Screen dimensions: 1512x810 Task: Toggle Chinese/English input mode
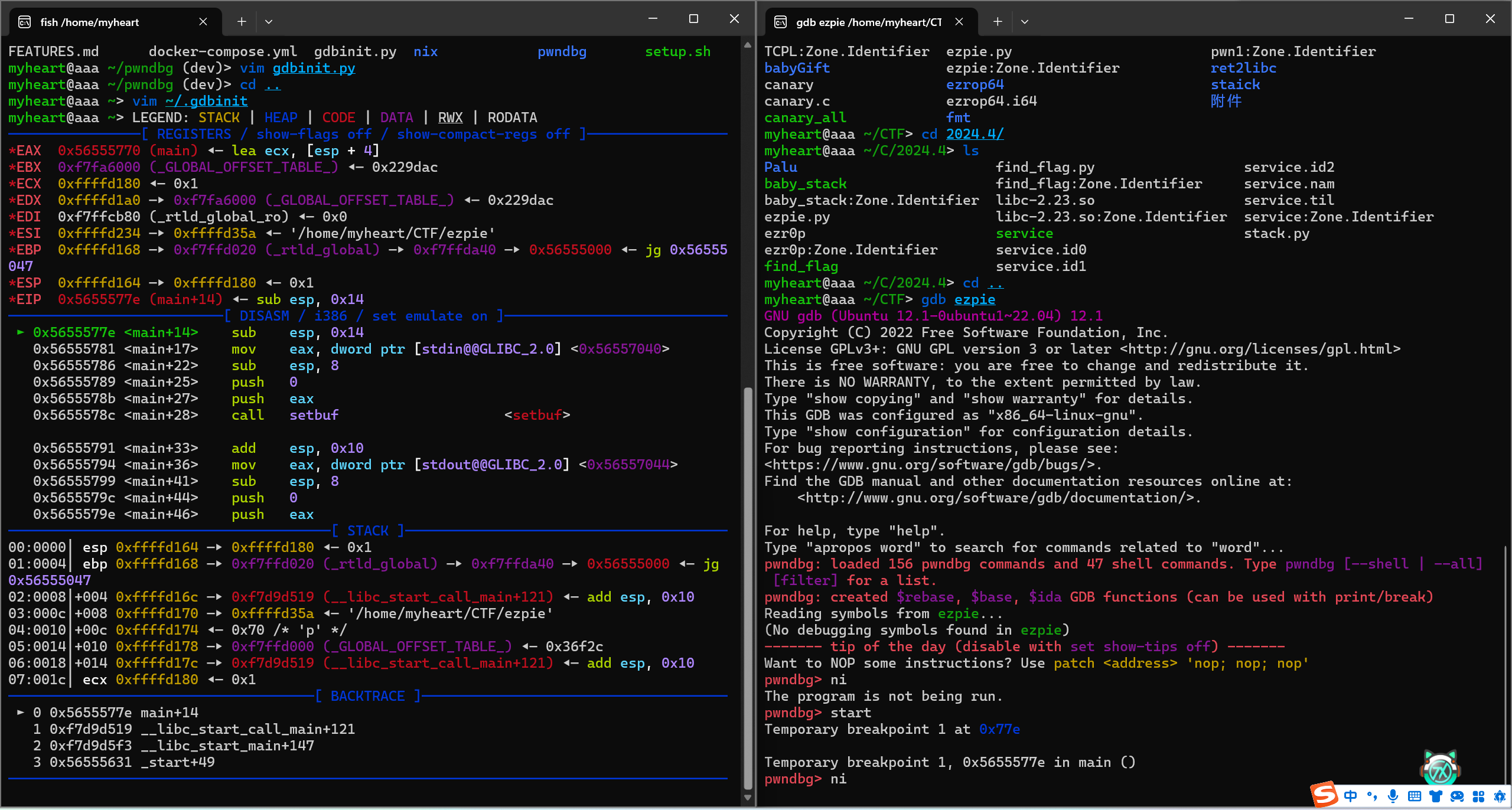[1350, 796]
